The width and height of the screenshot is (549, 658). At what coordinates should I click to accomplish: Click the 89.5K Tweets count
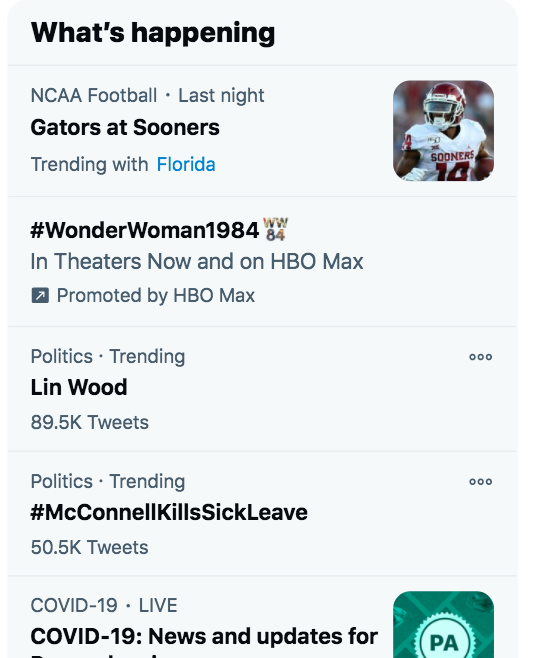tap(90, 422)
